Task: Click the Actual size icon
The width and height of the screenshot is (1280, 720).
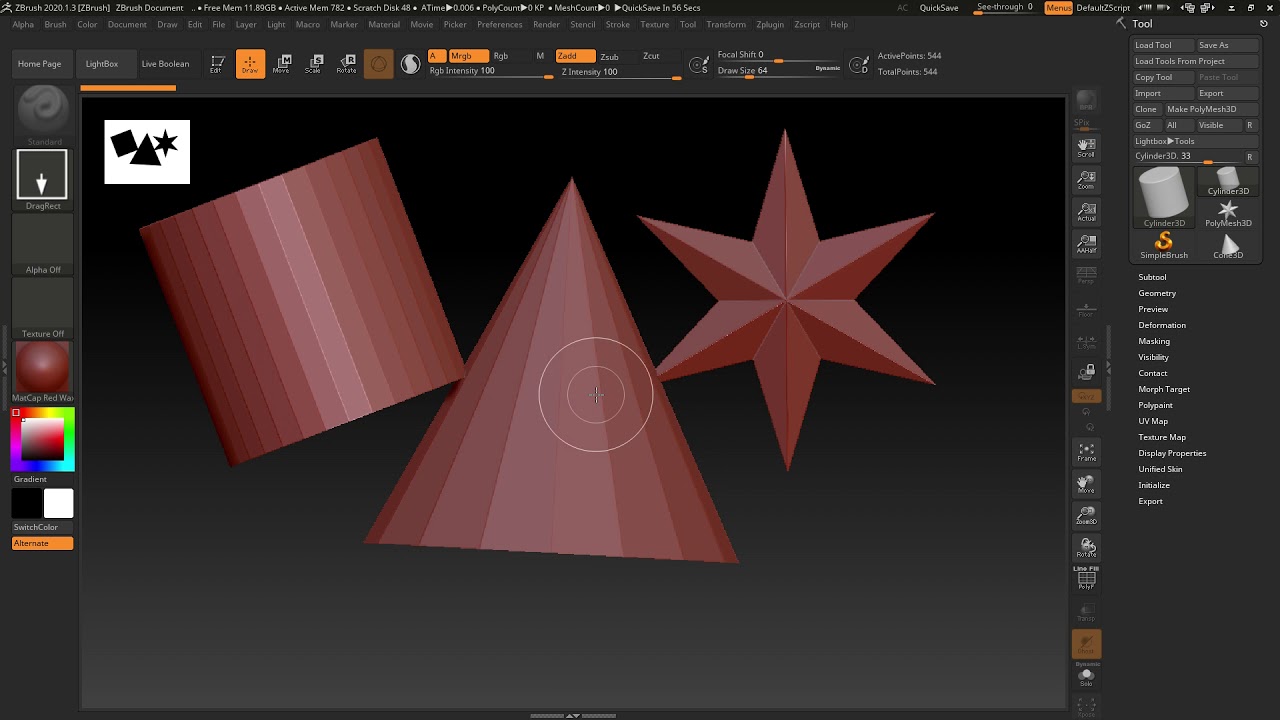Action: click(1086, 212)
